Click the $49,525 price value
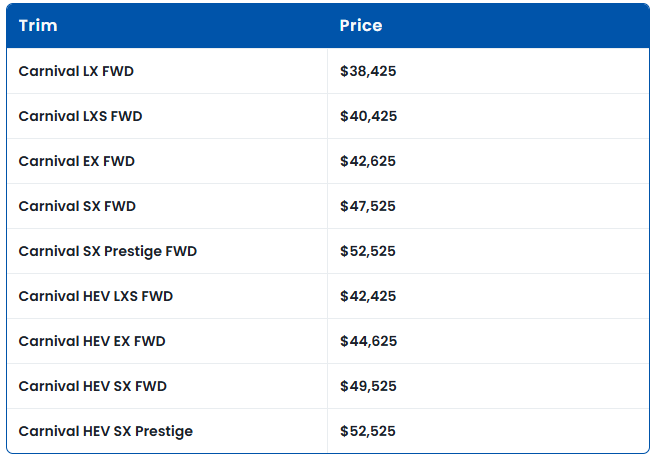 coord(368,387)
